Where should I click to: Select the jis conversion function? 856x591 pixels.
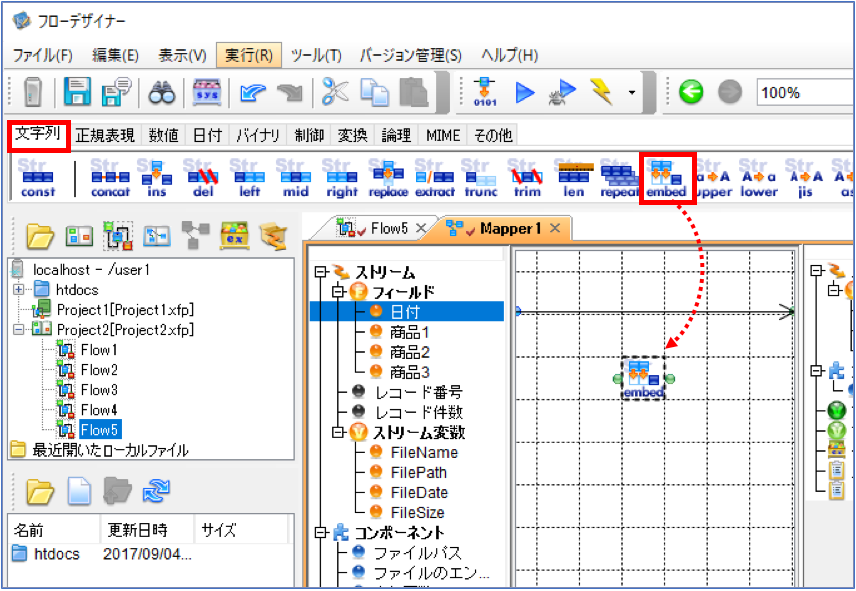click(x=805, y=178)
